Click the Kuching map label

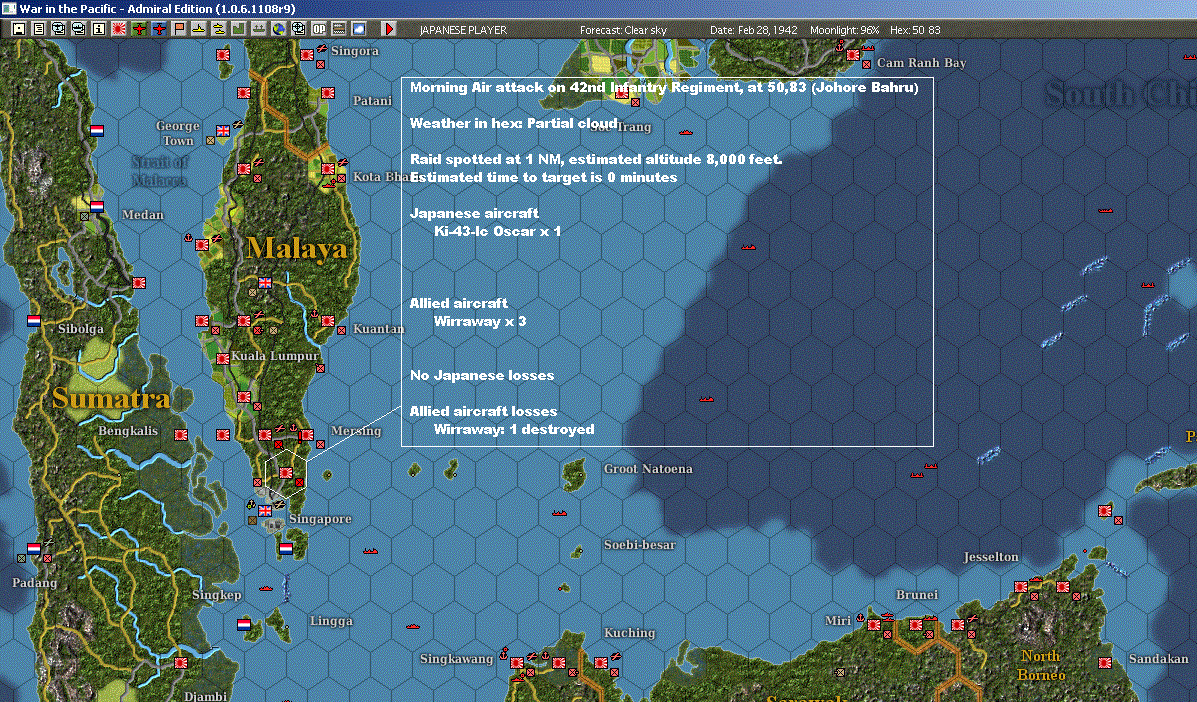pos(630,633)
